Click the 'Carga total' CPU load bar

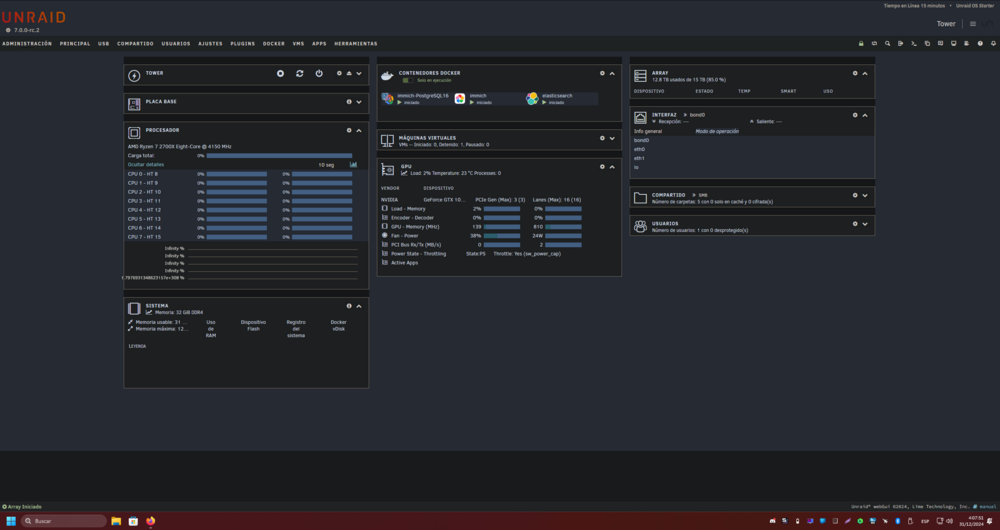pyautogui.click(x=279, y=156)
